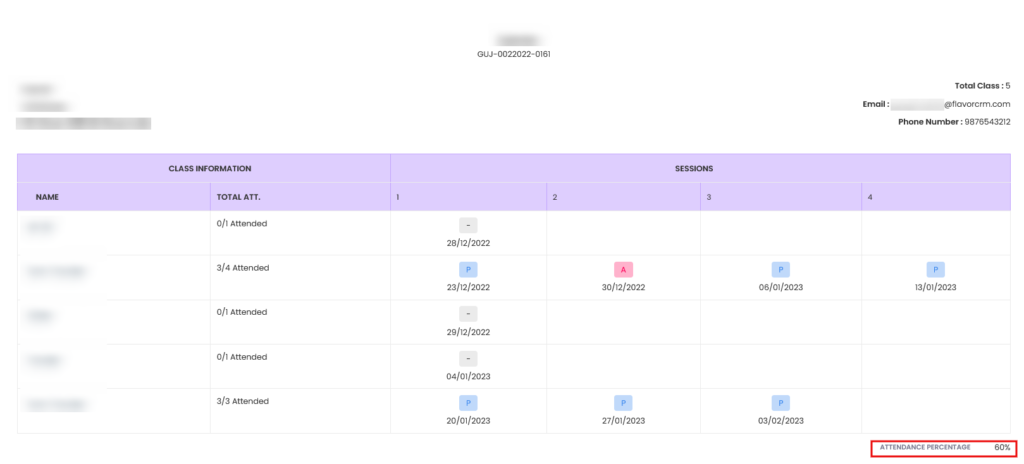Viewport: 1024px width, 464px height.
Task: Select the present badge above 13/01/2023
Action: tap(935, 269)
